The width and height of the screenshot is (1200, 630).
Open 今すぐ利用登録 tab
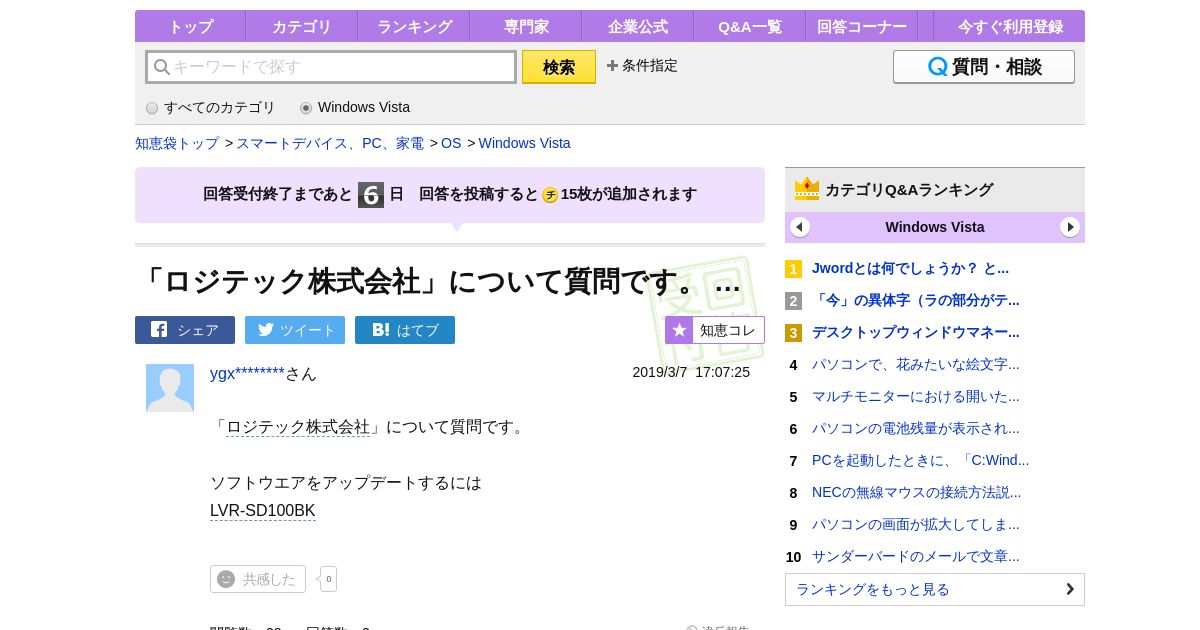pyautogui.click(x=1010, y=26)
